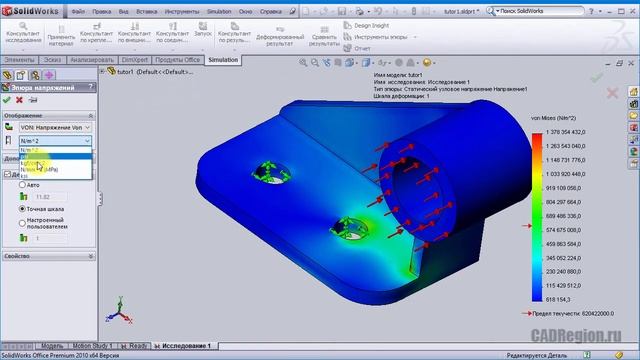The width and height of the screenshot is (640, 360).
Task: Select Авто radio button
Action: tap(22, 185)
